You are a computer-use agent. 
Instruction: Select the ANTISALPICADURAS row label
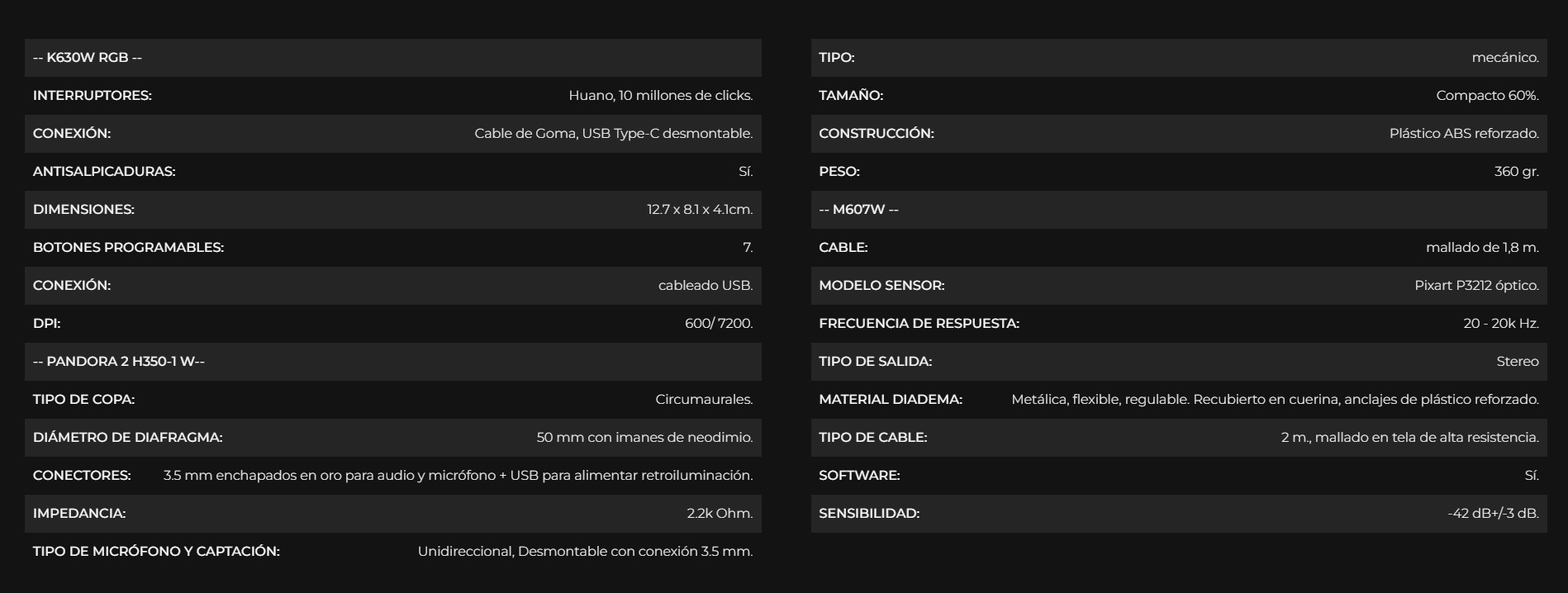pyautogui.click(x=104, y=172)
